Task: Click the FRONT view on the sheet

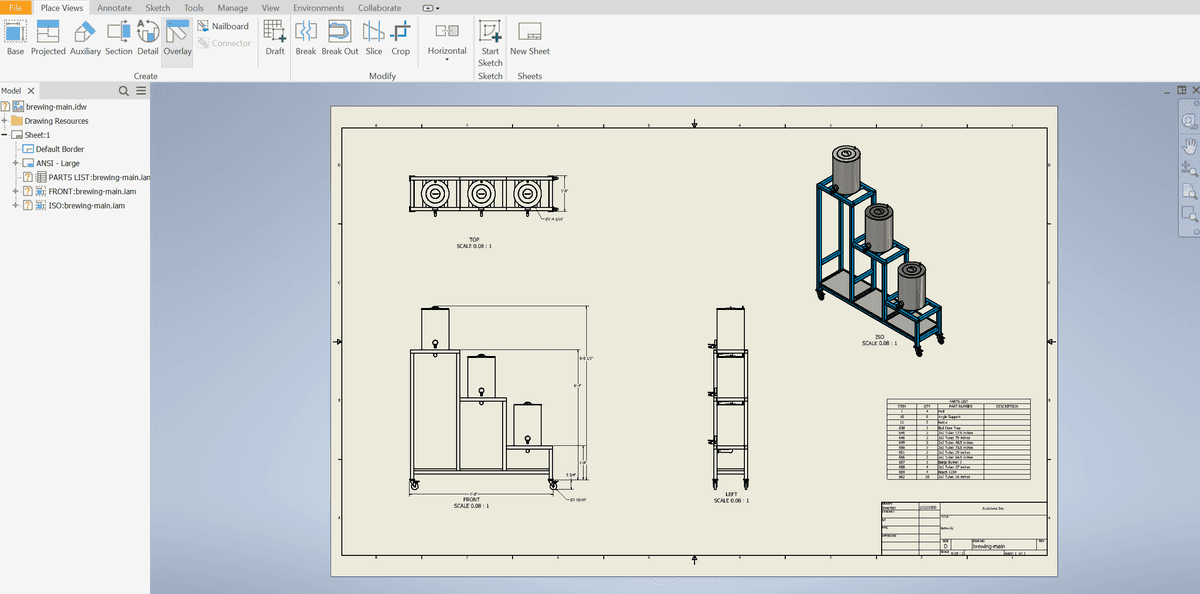Action: coord(481,397)
